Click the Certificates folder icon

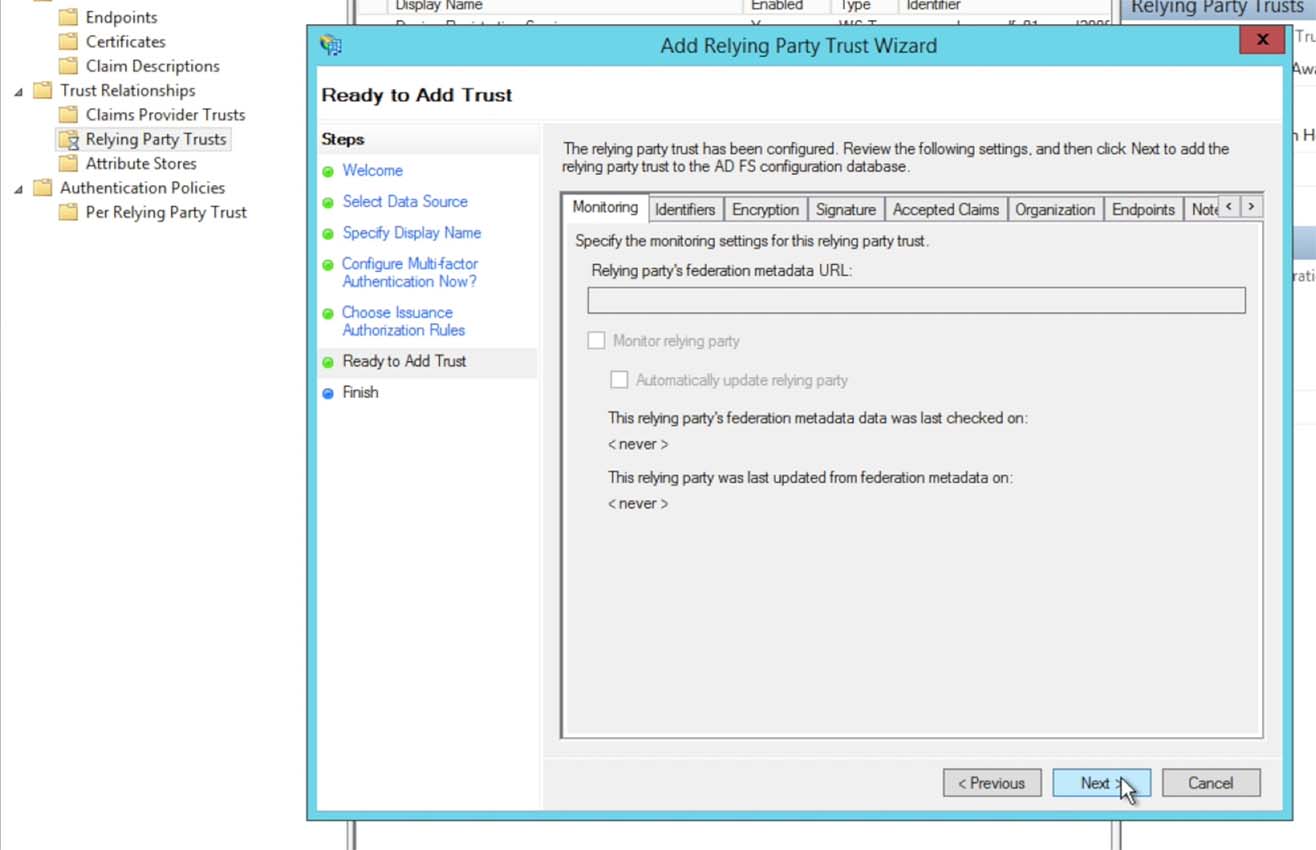(x=68, y=42)
